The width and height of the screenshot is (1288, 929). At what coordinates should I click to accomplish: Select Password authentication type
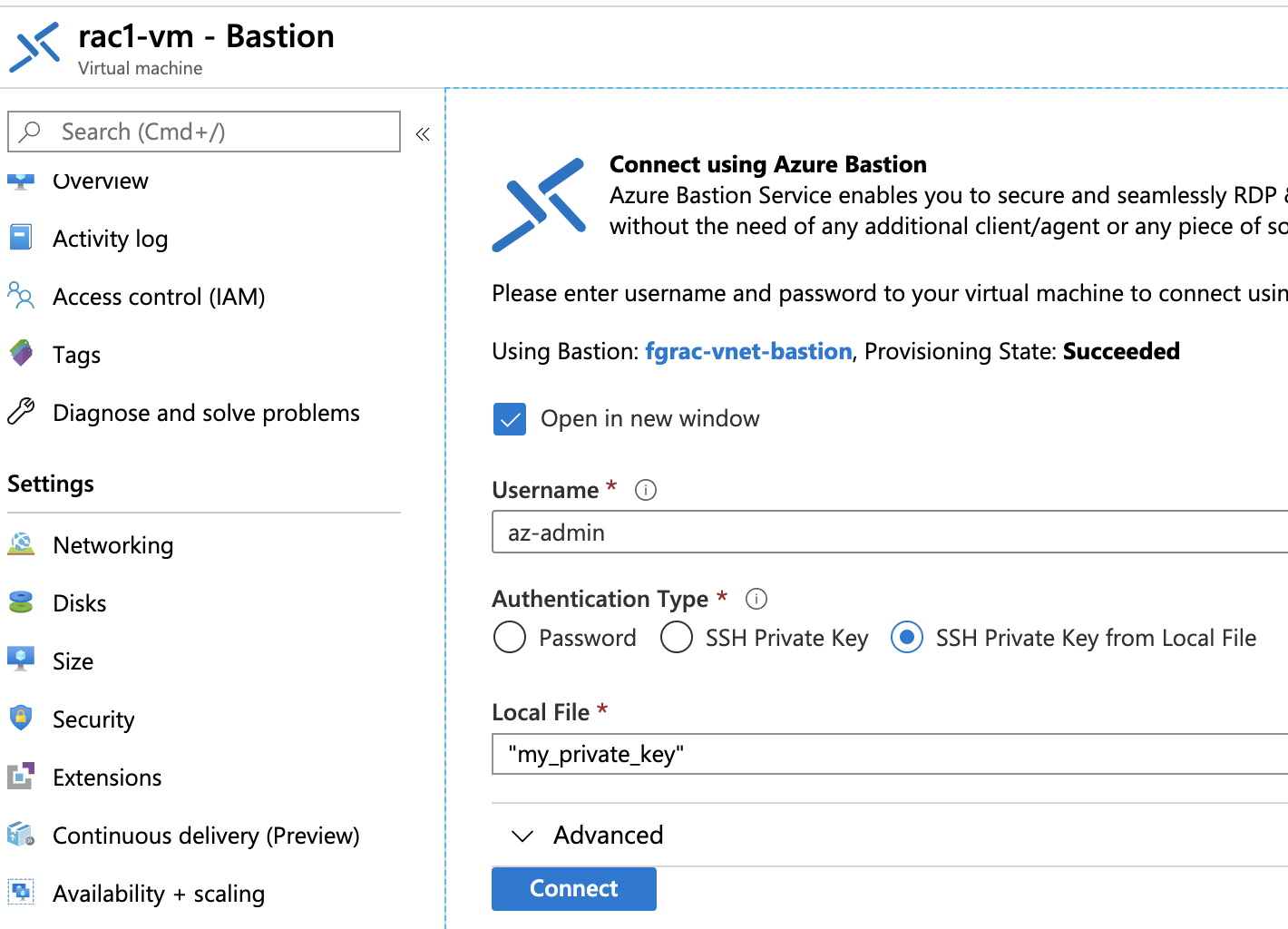[510, 638]
